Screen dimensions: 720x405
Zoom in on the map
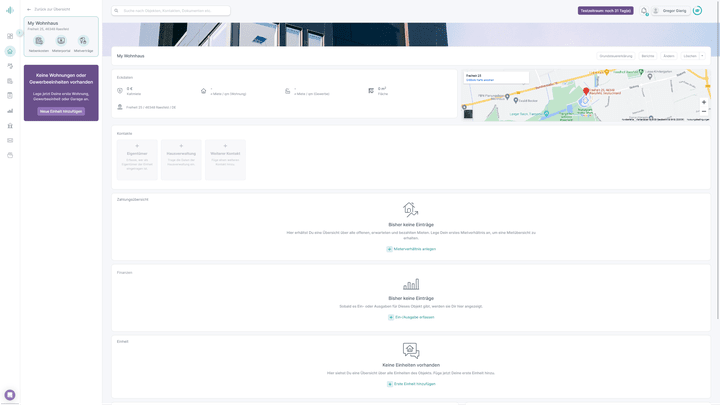[x=704, y=102]
